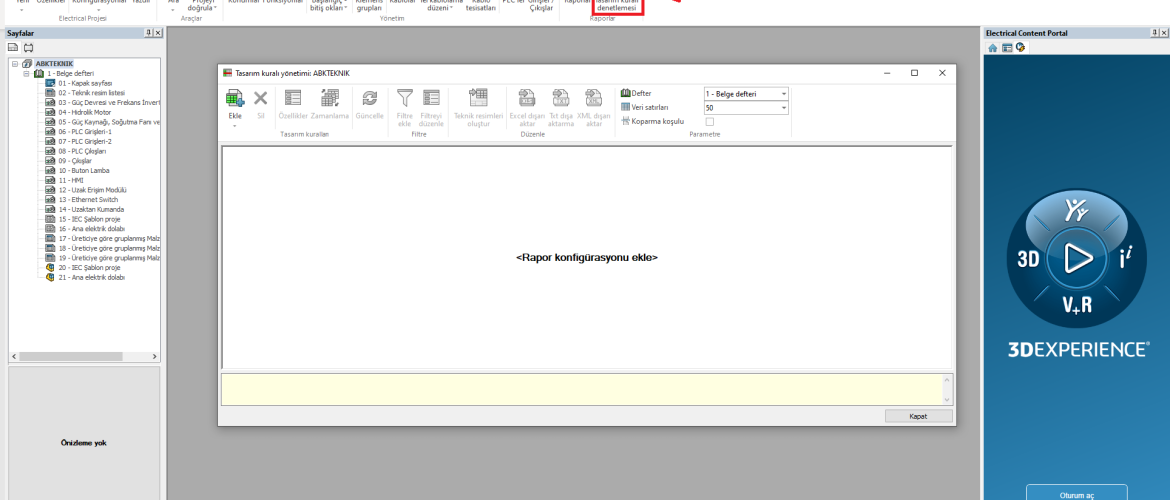Select page 12 - Uzak Erişim Modülü

(93, 190)
